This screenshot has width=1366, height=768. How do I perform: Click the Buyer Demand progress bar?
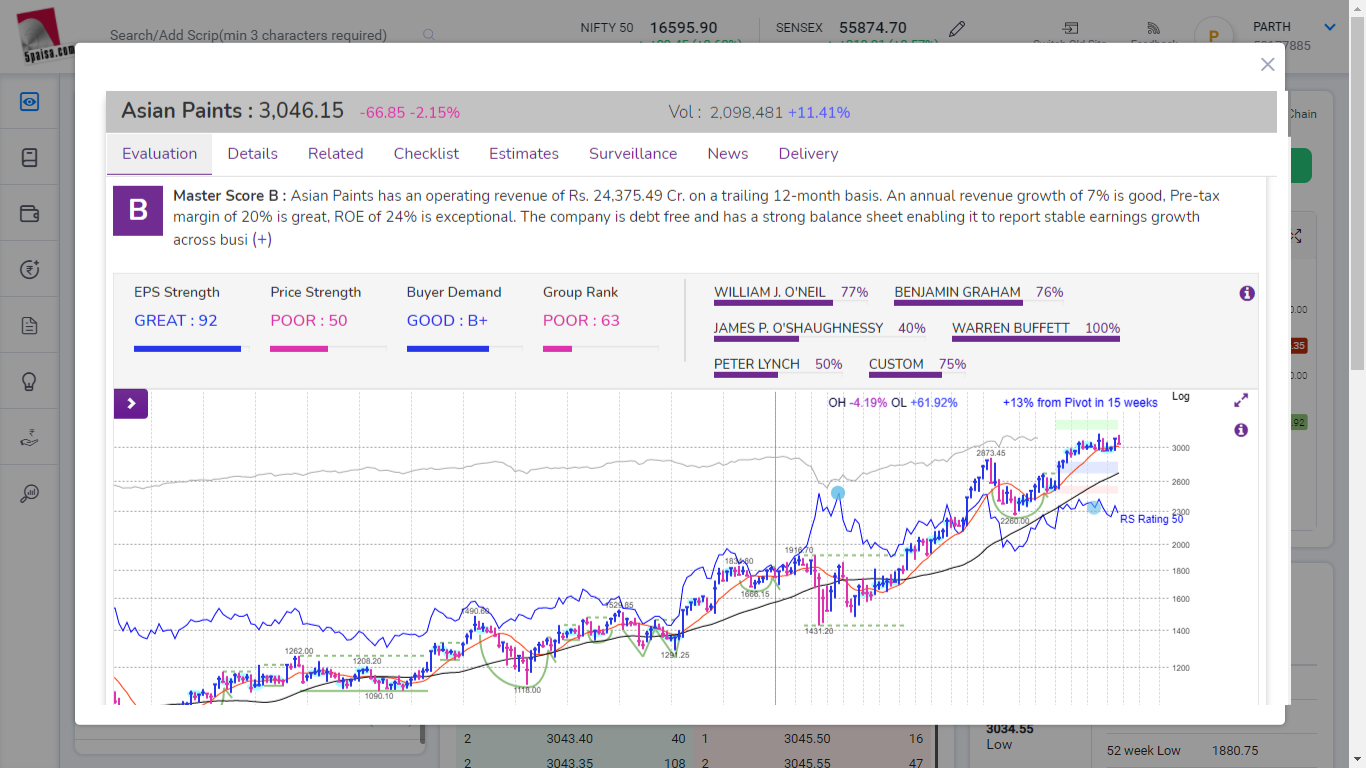464,348
